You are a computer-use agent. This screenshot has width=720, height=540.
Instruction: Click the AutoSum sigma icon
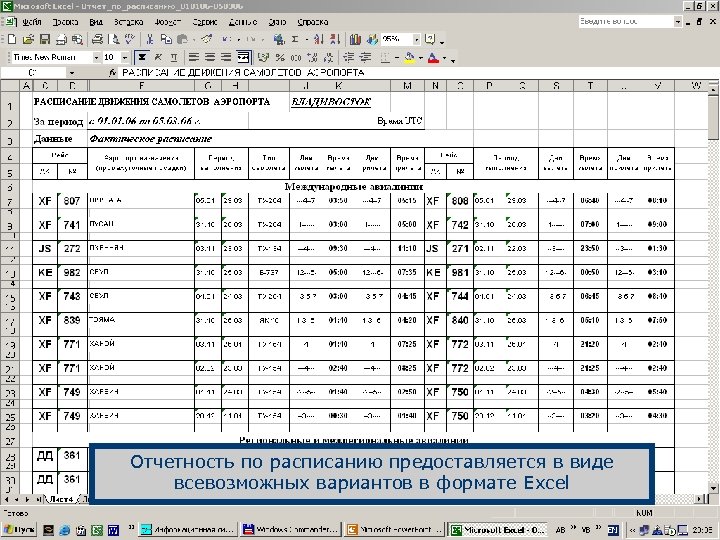[x=295, y=39]
